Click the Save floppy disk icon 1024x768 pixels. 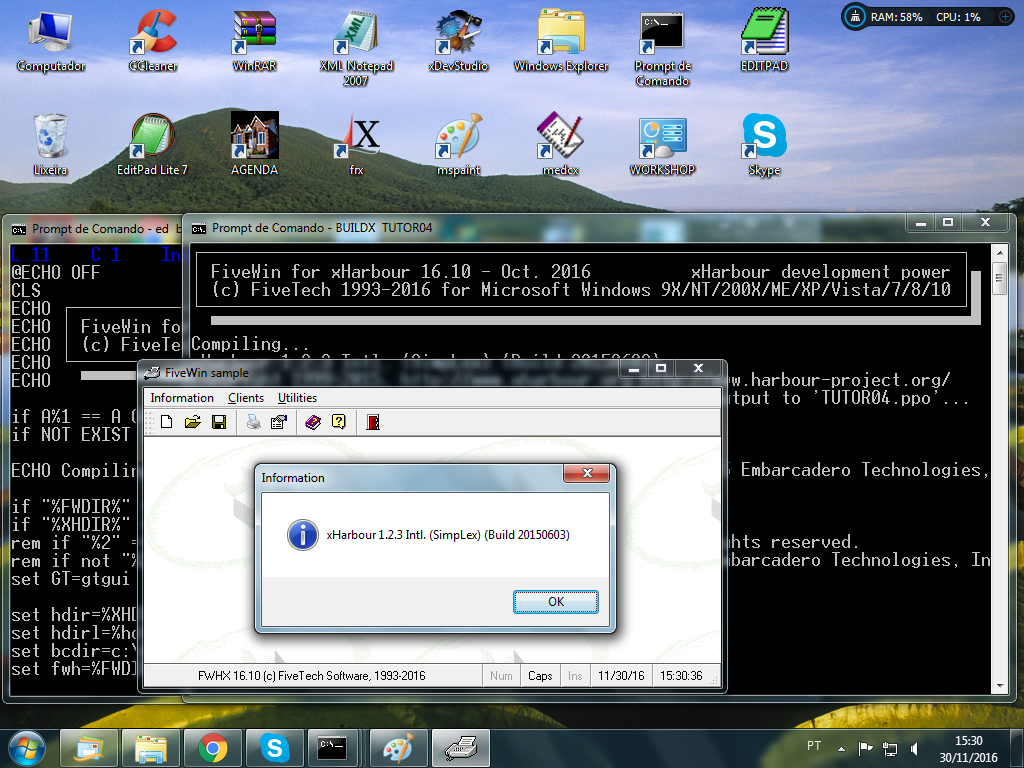point(218,423)
